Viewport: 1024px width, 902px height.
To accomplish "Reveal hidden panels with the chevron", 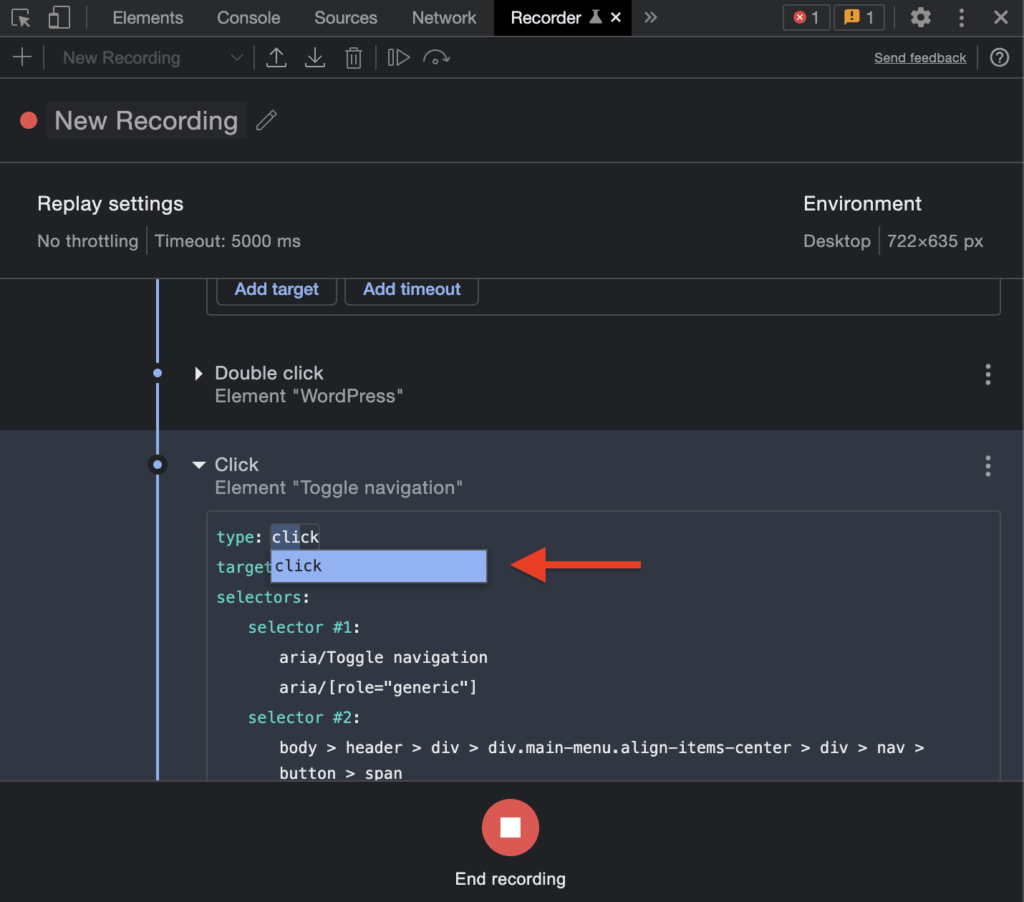I will pyautogui.click(x=651, y=17).
